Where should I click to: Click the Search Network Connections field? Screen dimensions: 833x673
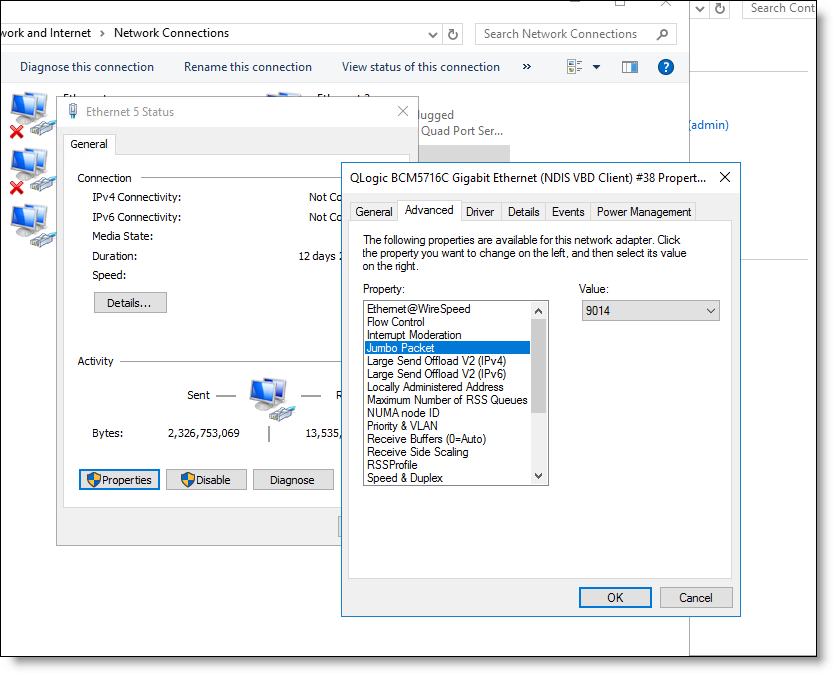click(x=575, y=34)
